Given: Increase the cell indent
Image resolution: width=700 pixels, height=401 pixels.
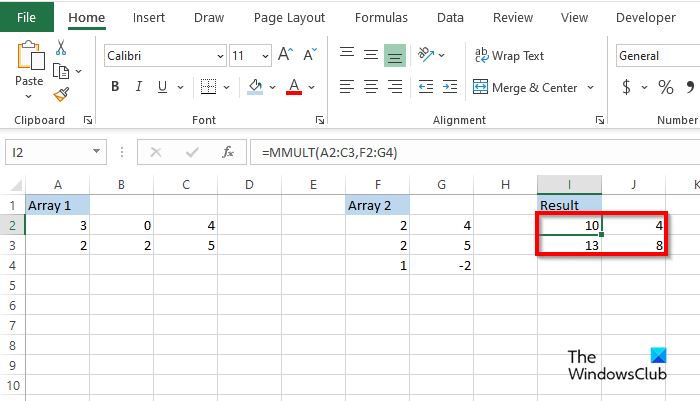Looking at the screenshot, I should (x=448, y=87).
